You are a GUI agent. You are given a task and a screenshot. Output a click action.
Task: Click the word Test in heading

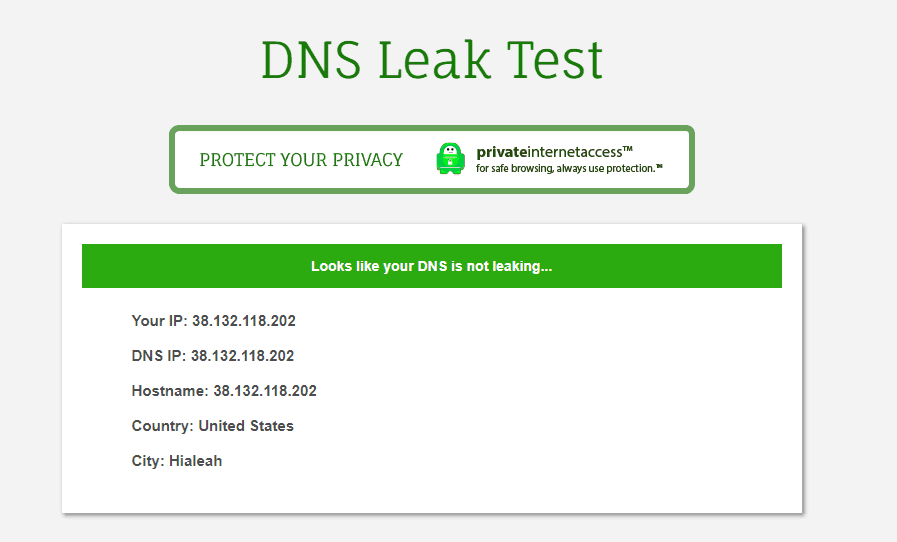[x=555, y=60]
